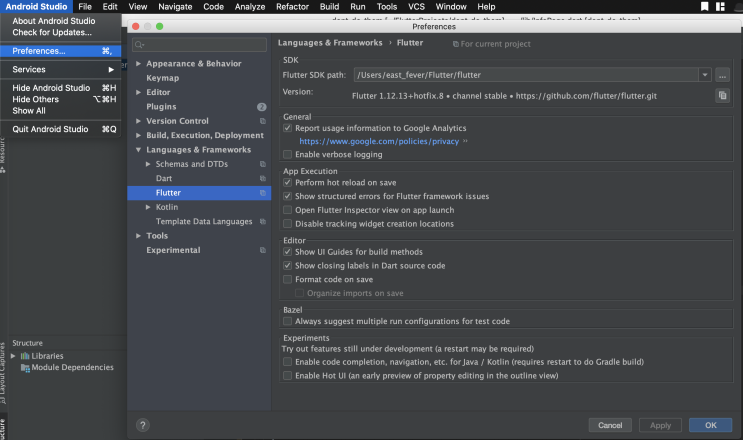Enable Always suggest multiple run configurations
Image resolution: width=743 pixels, height=440 pixels.
[287, 321]
